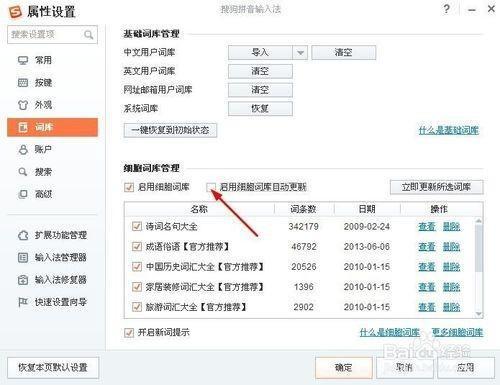This screenshot has width=500, height=385.
Task: Toggle the 旅游词汇大全 checkbox
Action: (137, 307)
